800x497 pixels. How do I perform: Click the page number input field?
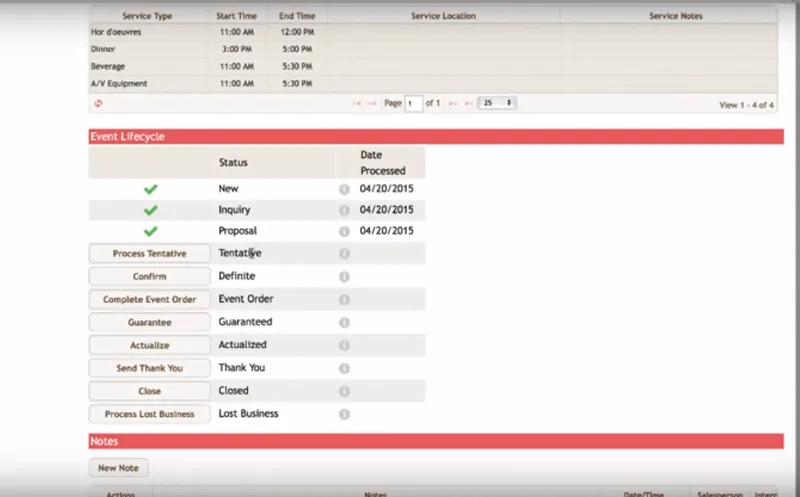click(x=414, y=104)
